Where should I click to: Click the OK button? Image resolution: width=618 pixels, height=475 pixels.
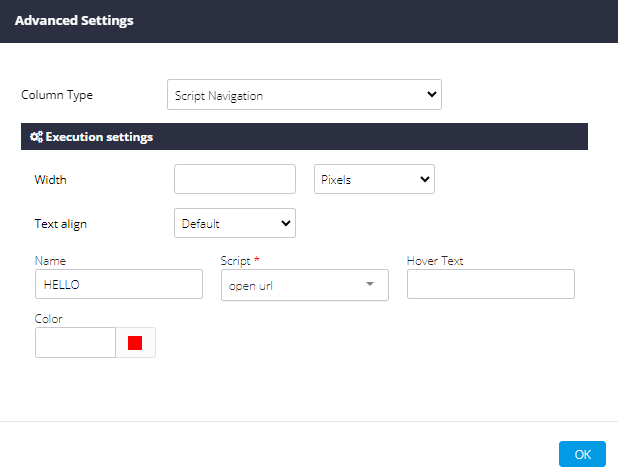point(582,454)
